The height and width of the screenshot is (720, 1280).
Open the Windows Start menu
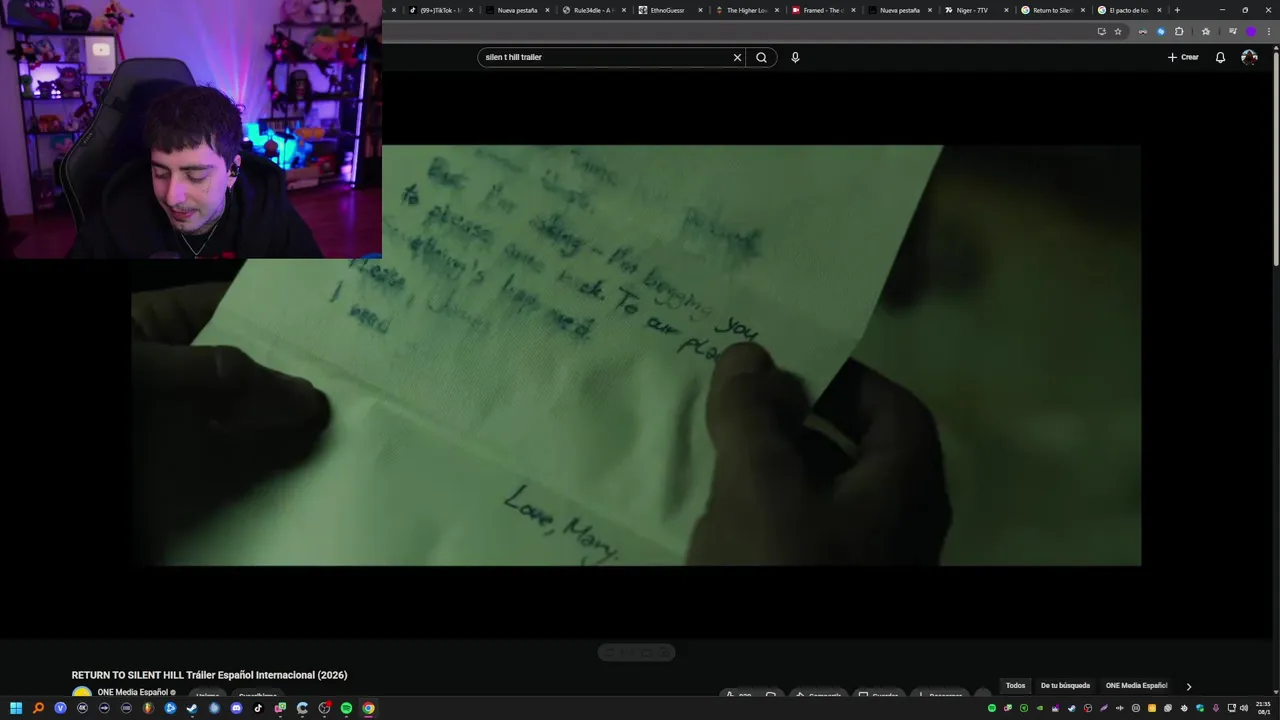coord(16,708)
